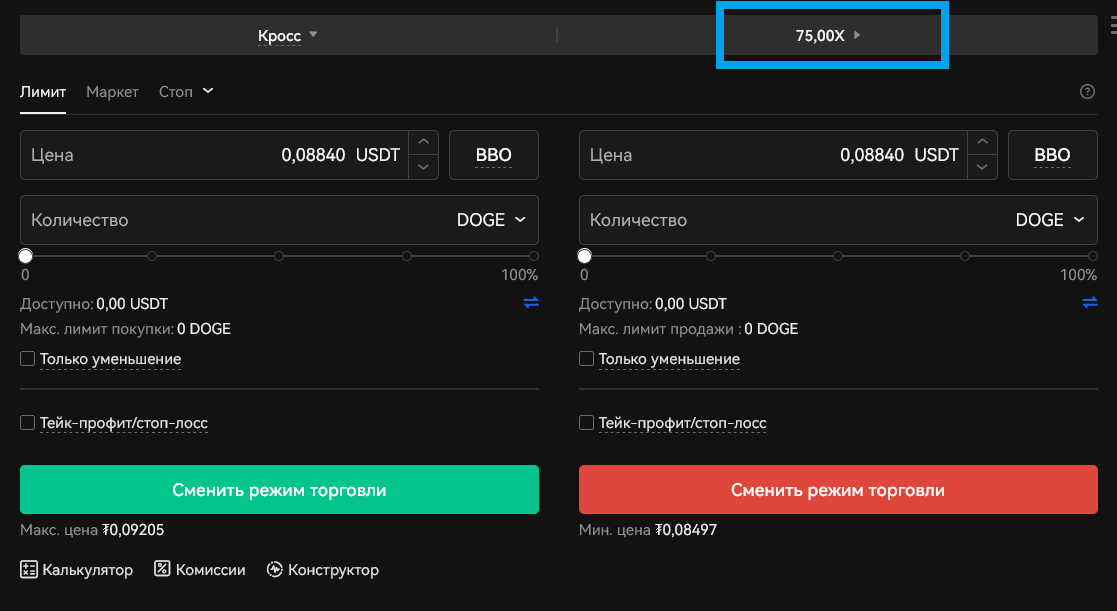Check Тейк-профит/стоп-лосс on buy side
Viewport: 1117px width, 611px height.
coord(27,422)
